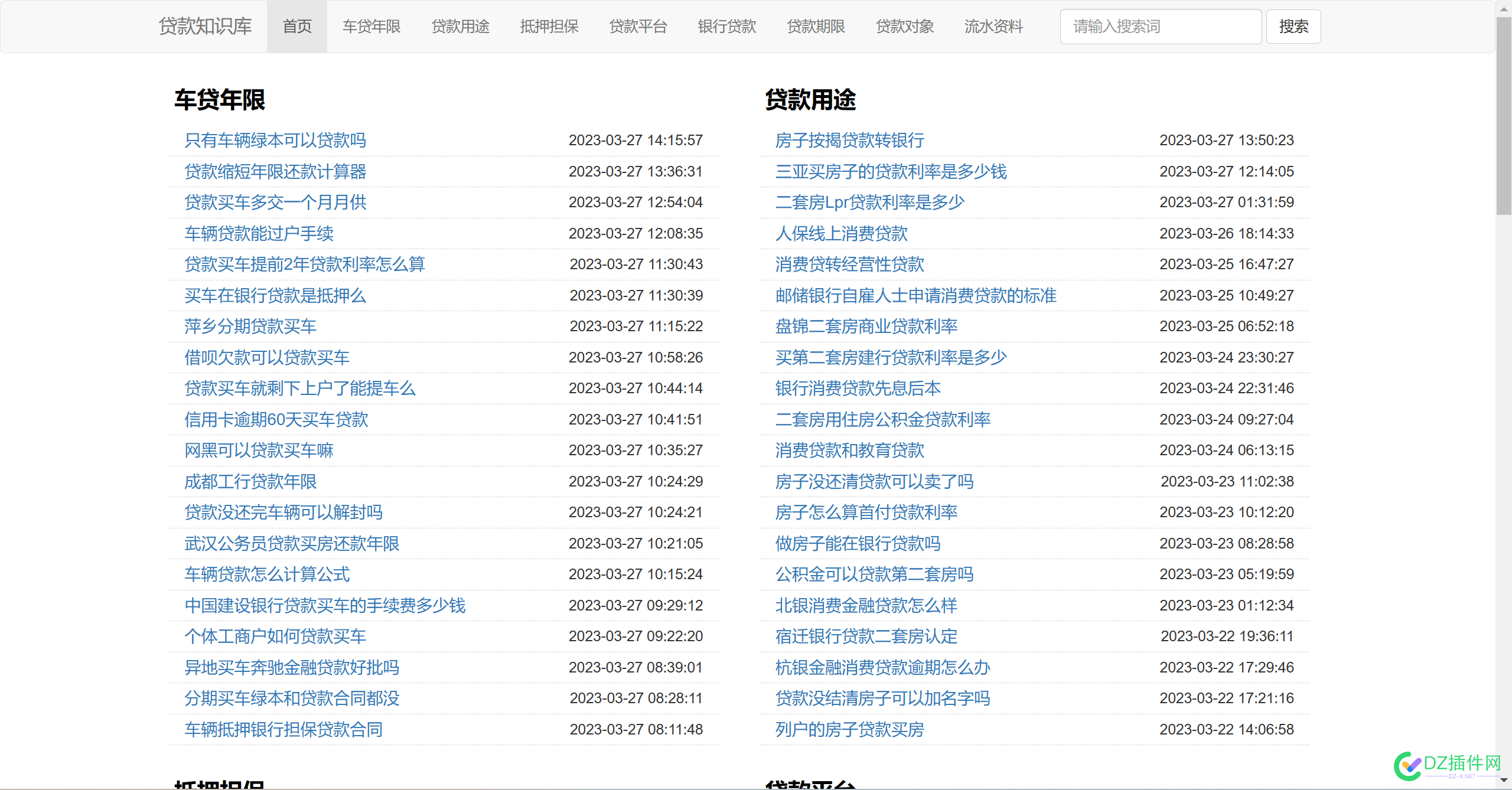Open article 人保线上消费贷款
Image resolution: width=1512 pixels, height=790 pixels.
coord(841,234)
